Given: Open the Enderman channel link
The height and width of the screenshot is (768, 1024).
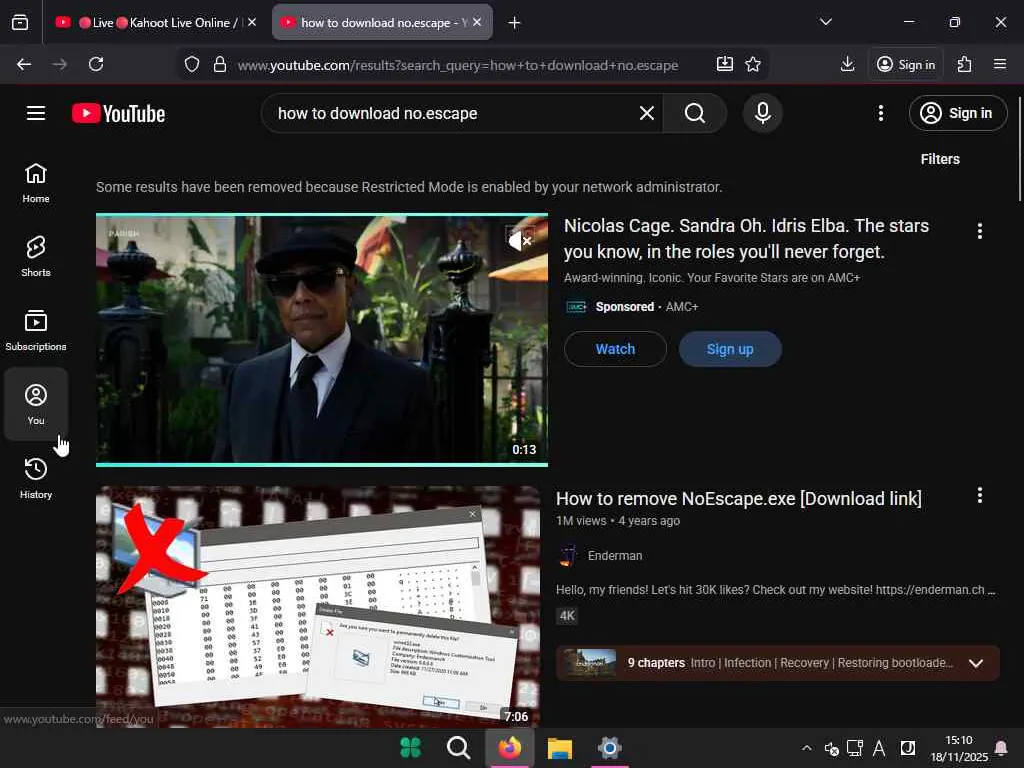Looking at the screenshot, I should click(x=615, y=556).
